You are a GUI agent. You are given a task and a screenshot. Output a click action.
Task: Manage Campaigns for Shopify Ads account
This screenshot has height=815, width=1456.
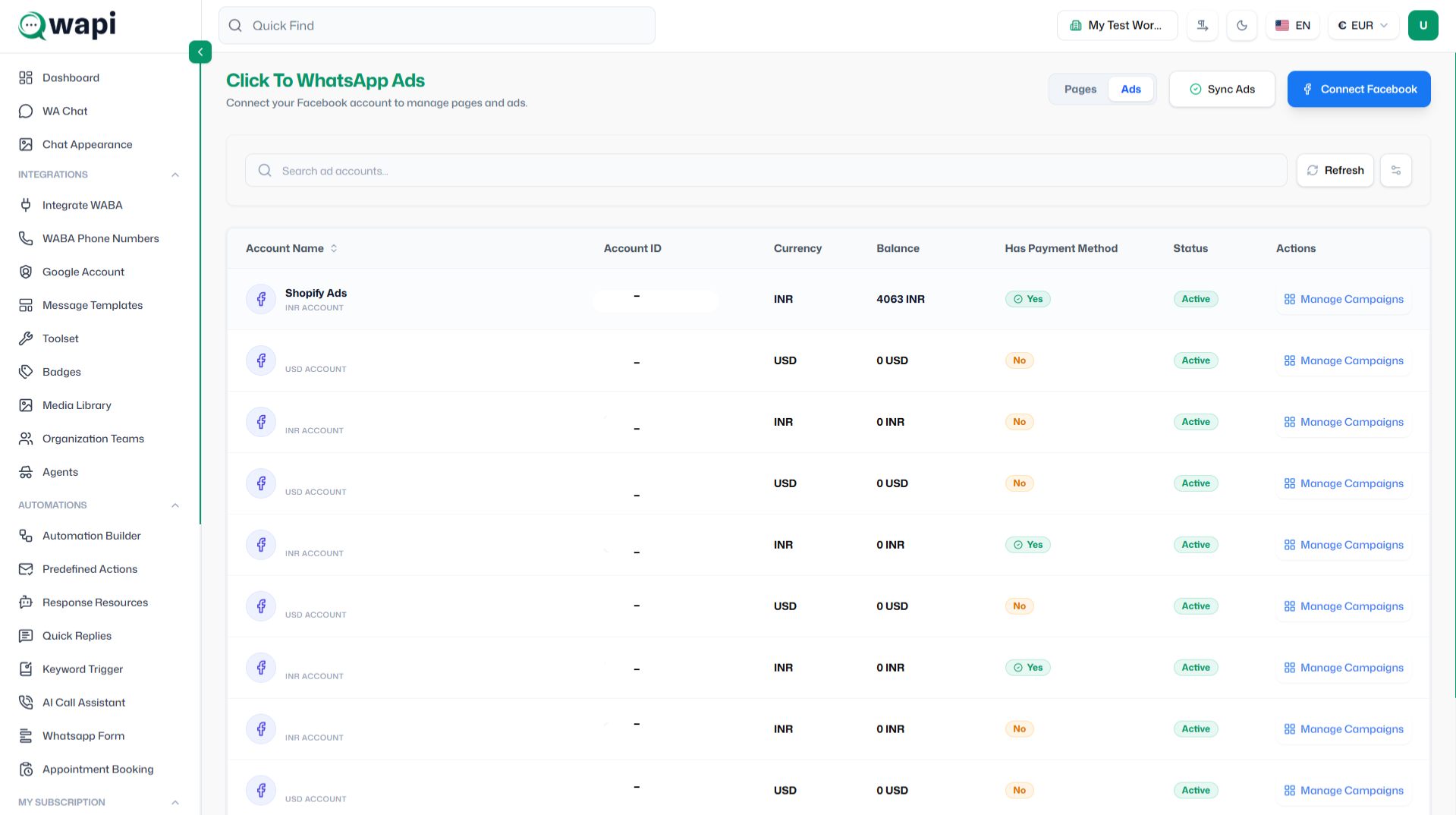1344,299
